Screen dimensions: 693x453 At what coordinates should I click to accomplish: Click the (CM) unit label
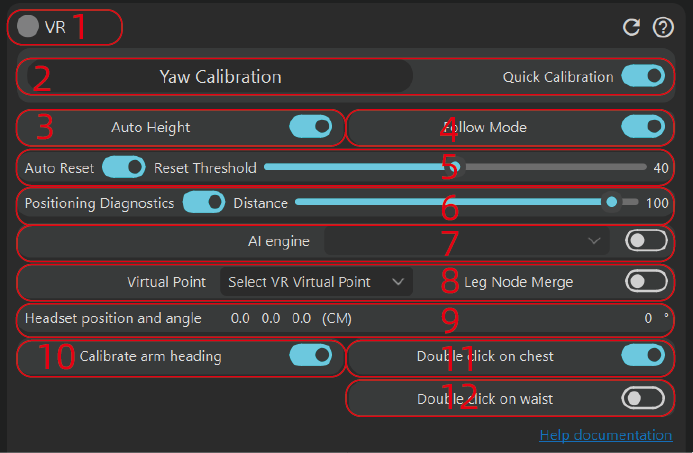point(337,318)
